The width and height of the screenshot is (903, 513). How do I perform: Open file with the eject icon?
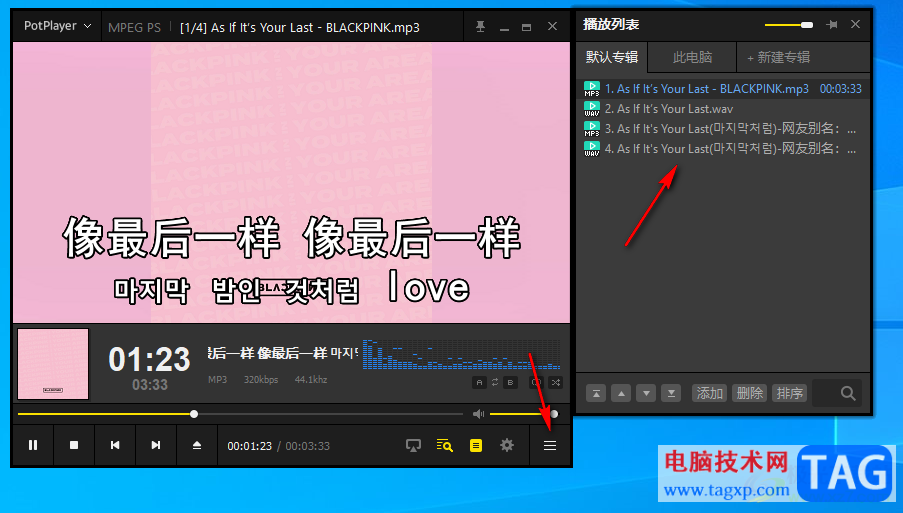[x=196, y=445]
